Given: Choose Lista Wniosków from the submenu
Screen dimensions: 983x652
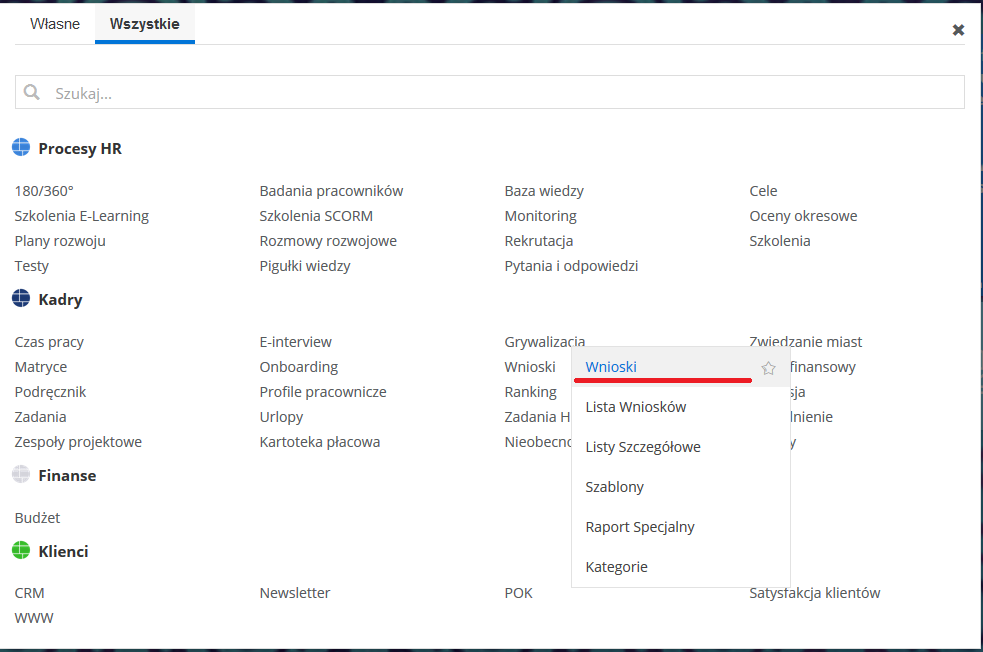Looking at the screenshot, I should click(x=636, y=407).
